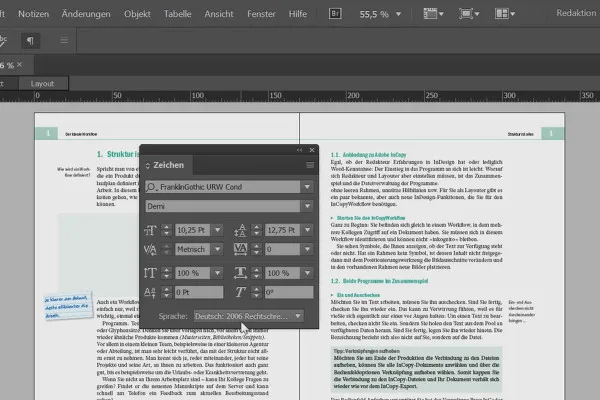Open the Notizen menu

pyautogui.click(x=34, y=14)
